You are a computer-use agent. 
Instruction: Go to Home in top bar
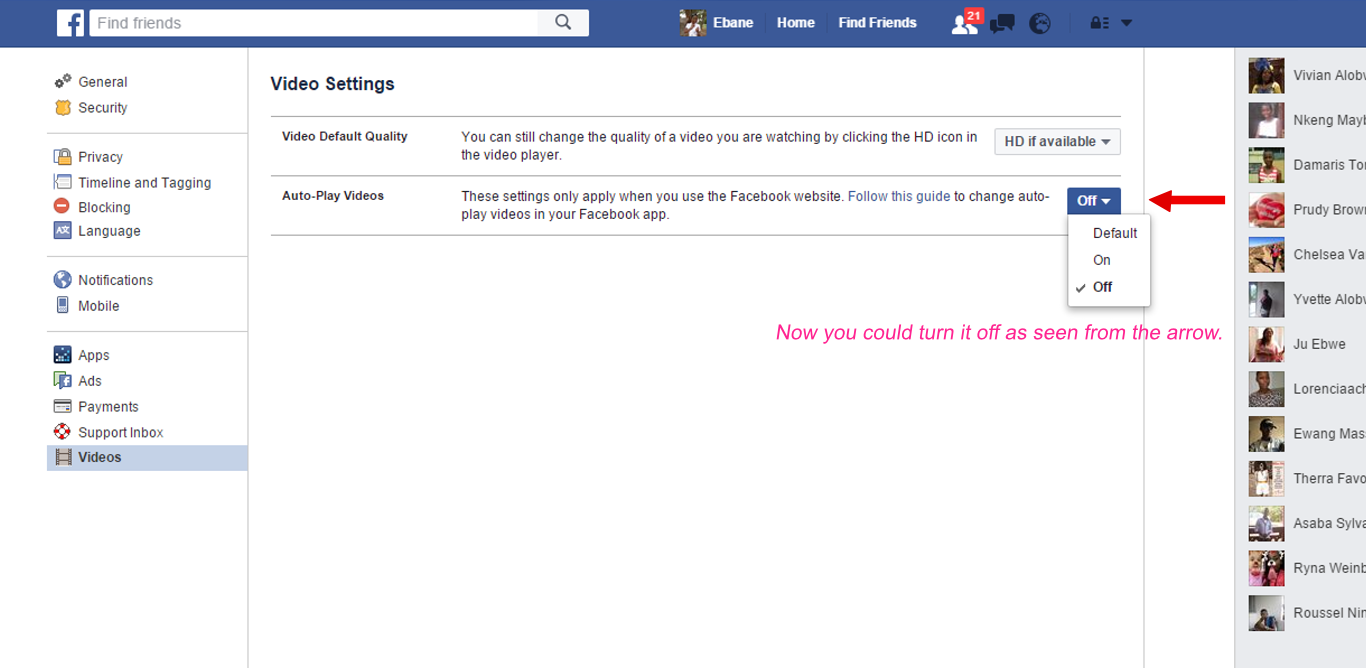coord(796,22)
